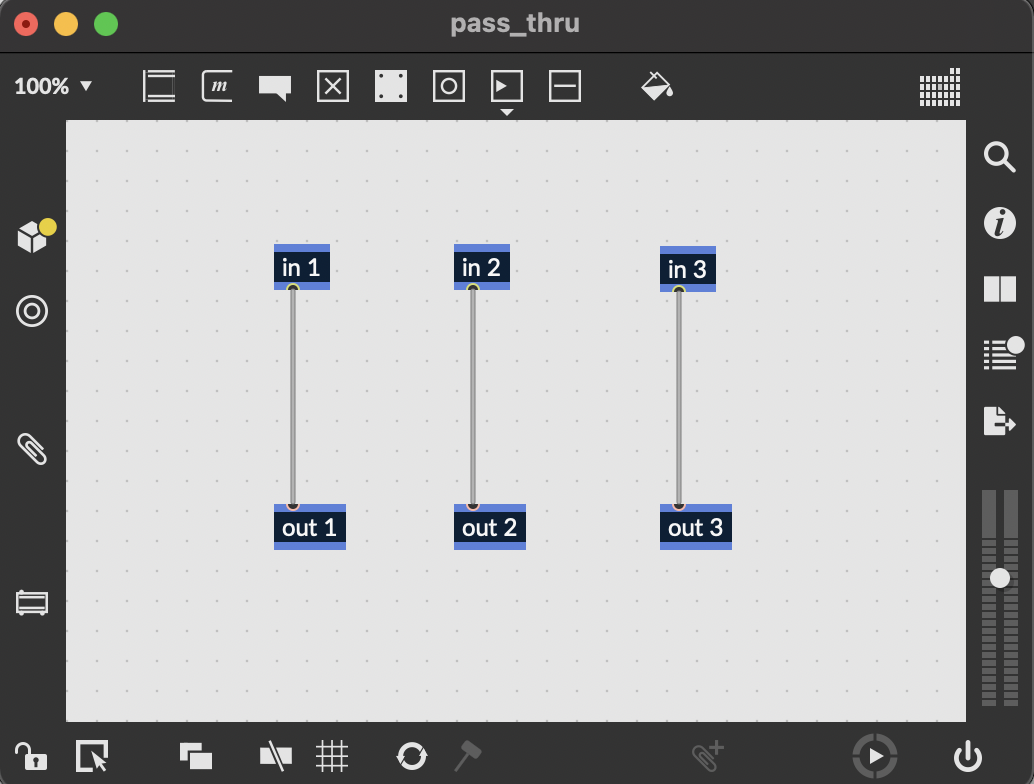The height and width of the screenshot is (784, 1034).
Task: Add a comment box to patcher
Action: pos(274,87)
